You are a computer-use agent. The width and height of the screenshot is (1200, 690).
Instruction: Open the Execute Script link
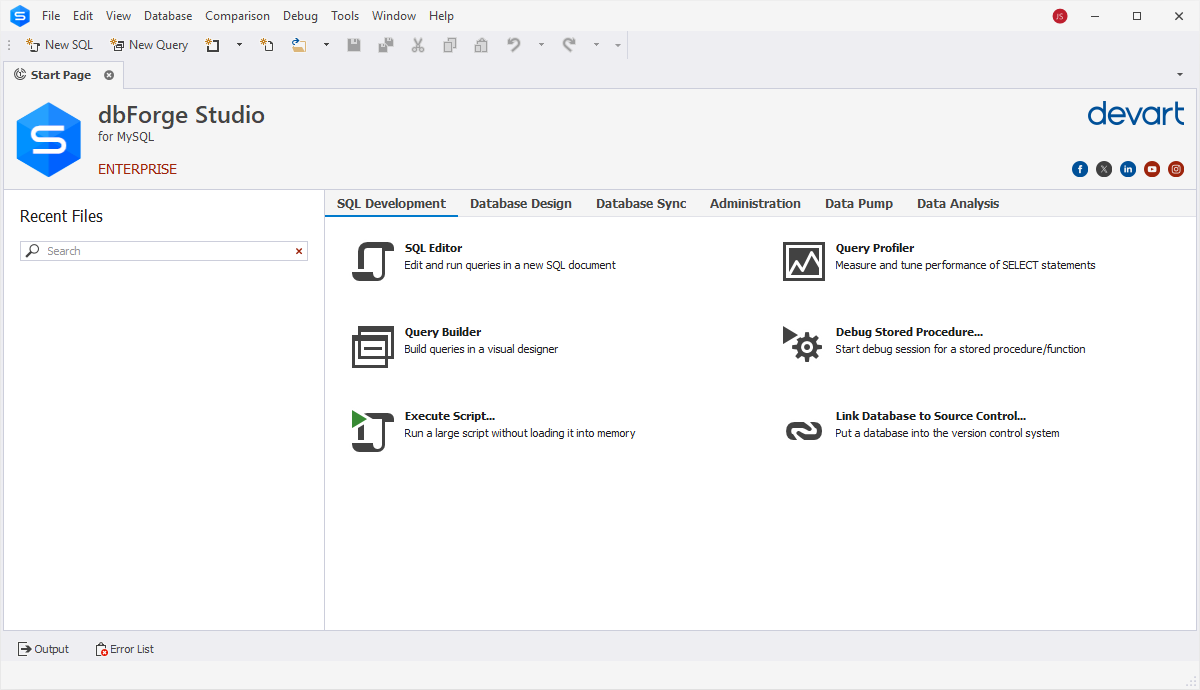450,416
